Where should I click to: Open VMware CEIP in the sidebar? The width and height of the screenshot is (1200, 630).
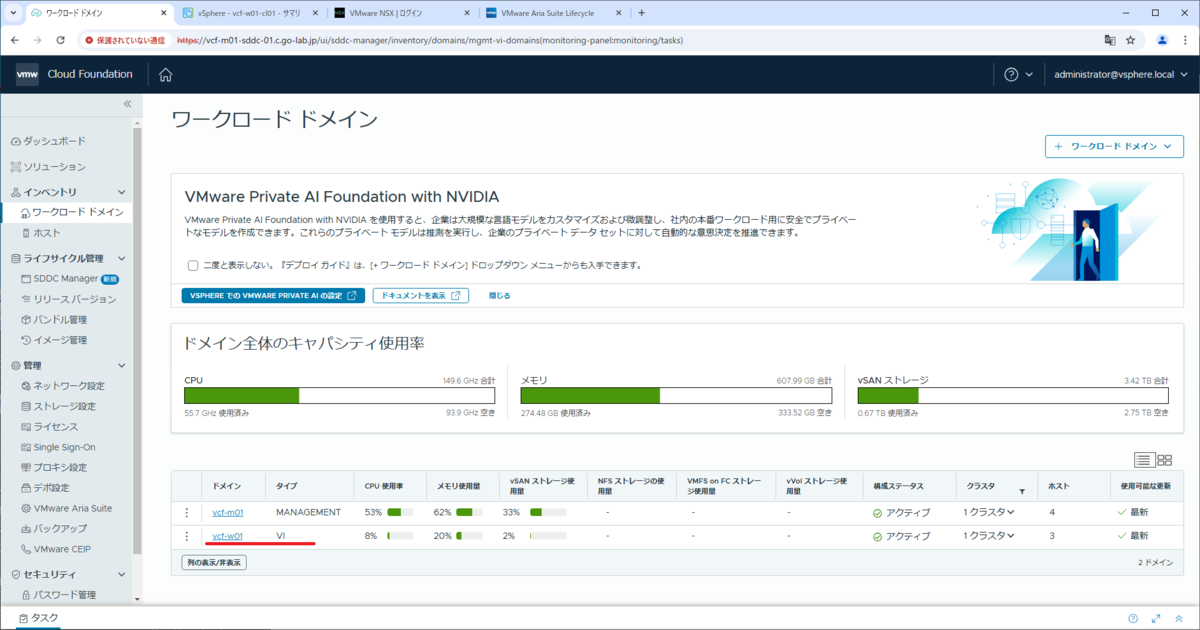[x=57, y=549]
